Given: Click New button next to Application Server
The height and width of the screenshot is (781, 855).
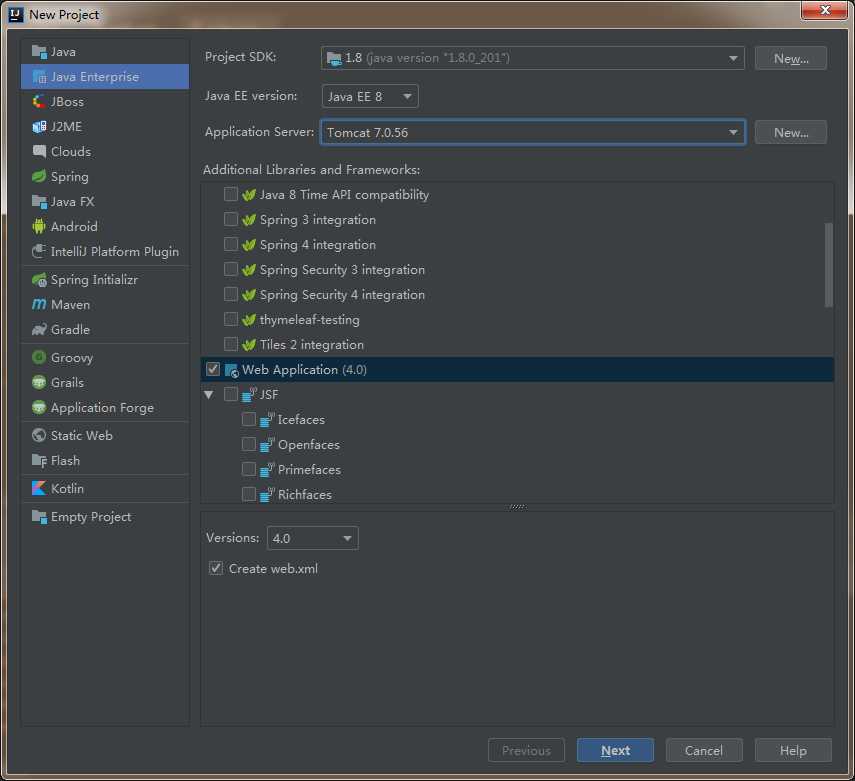Looking at the screenshot, I should (791, 133).
